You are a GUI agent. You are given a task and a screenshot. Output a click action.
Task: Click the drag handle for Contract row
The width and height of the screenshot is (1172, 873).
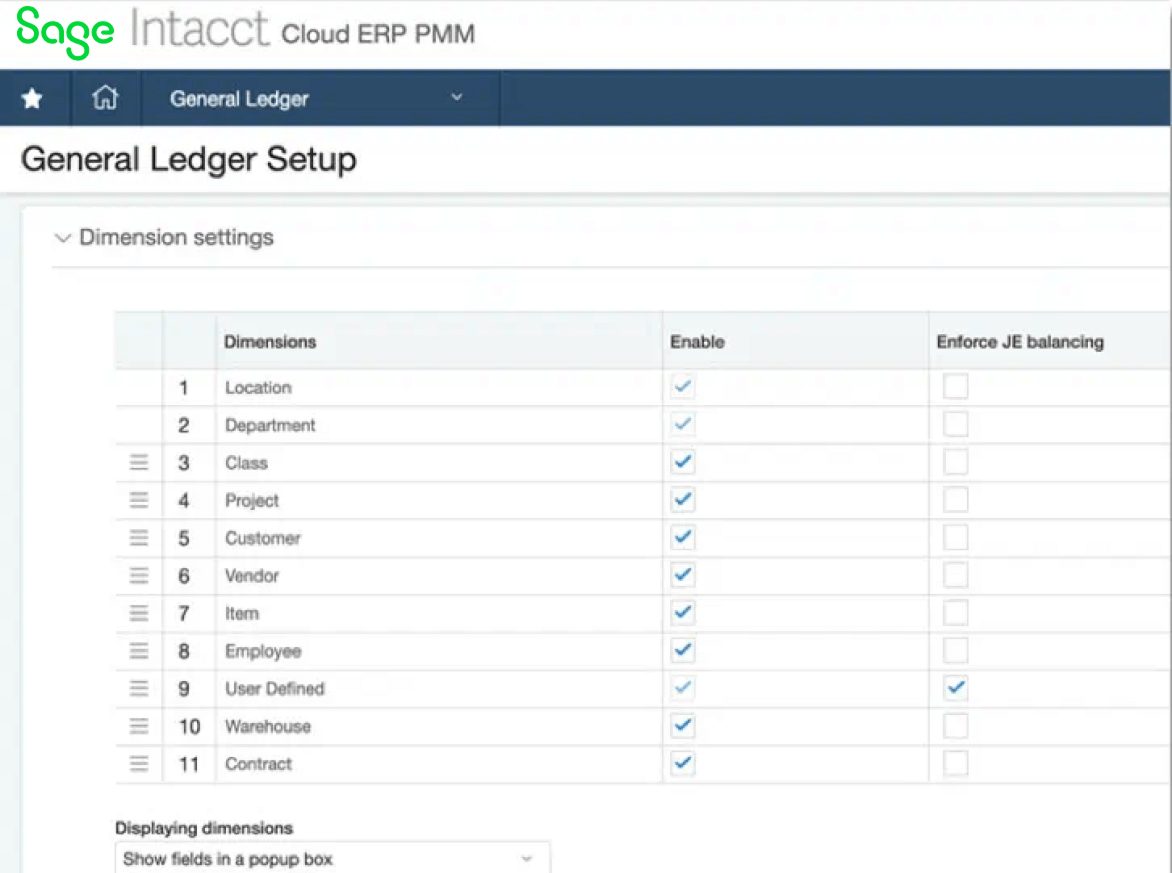click(x=139, y=764)
